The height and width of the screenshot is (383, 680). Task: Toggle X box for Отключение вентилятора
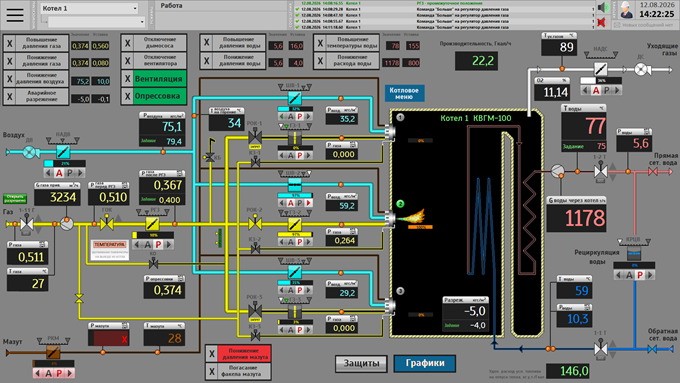click(128, 61)
